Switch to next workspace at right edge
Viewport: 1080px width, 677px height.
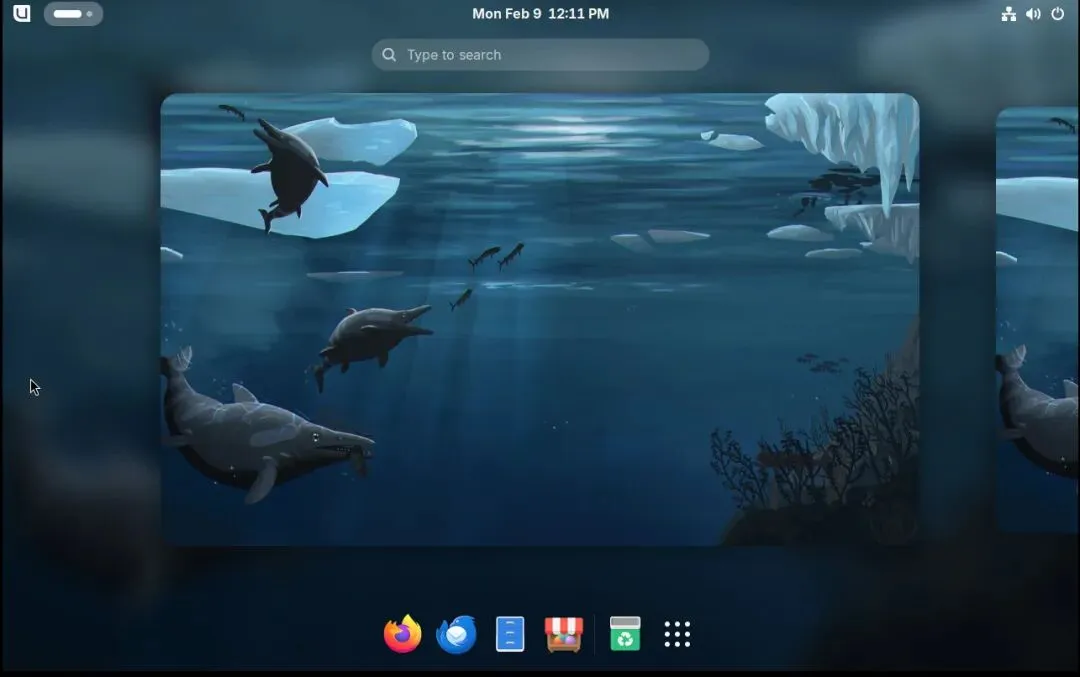tap(1038, 319)
